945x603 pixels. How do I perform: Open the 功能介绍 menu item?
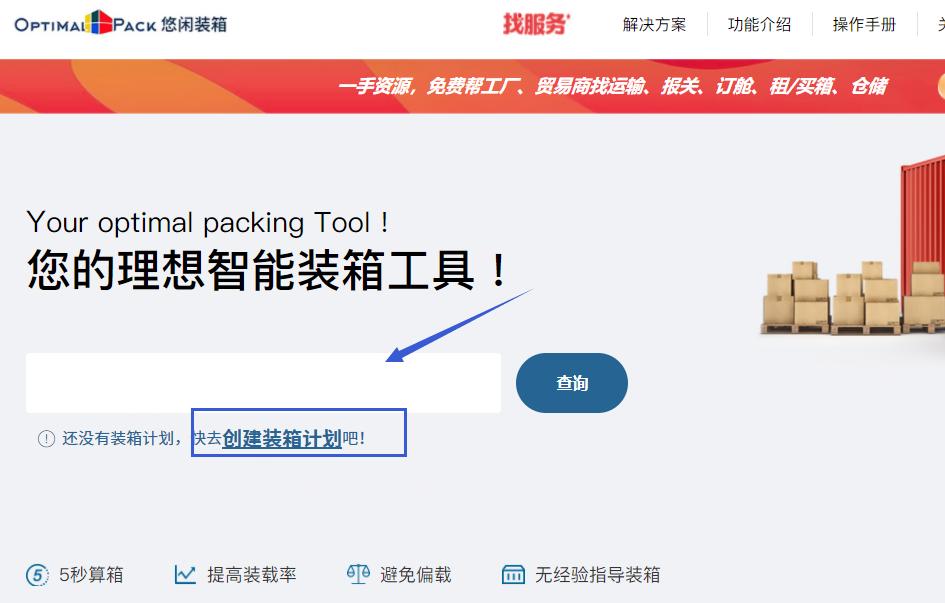759,25
